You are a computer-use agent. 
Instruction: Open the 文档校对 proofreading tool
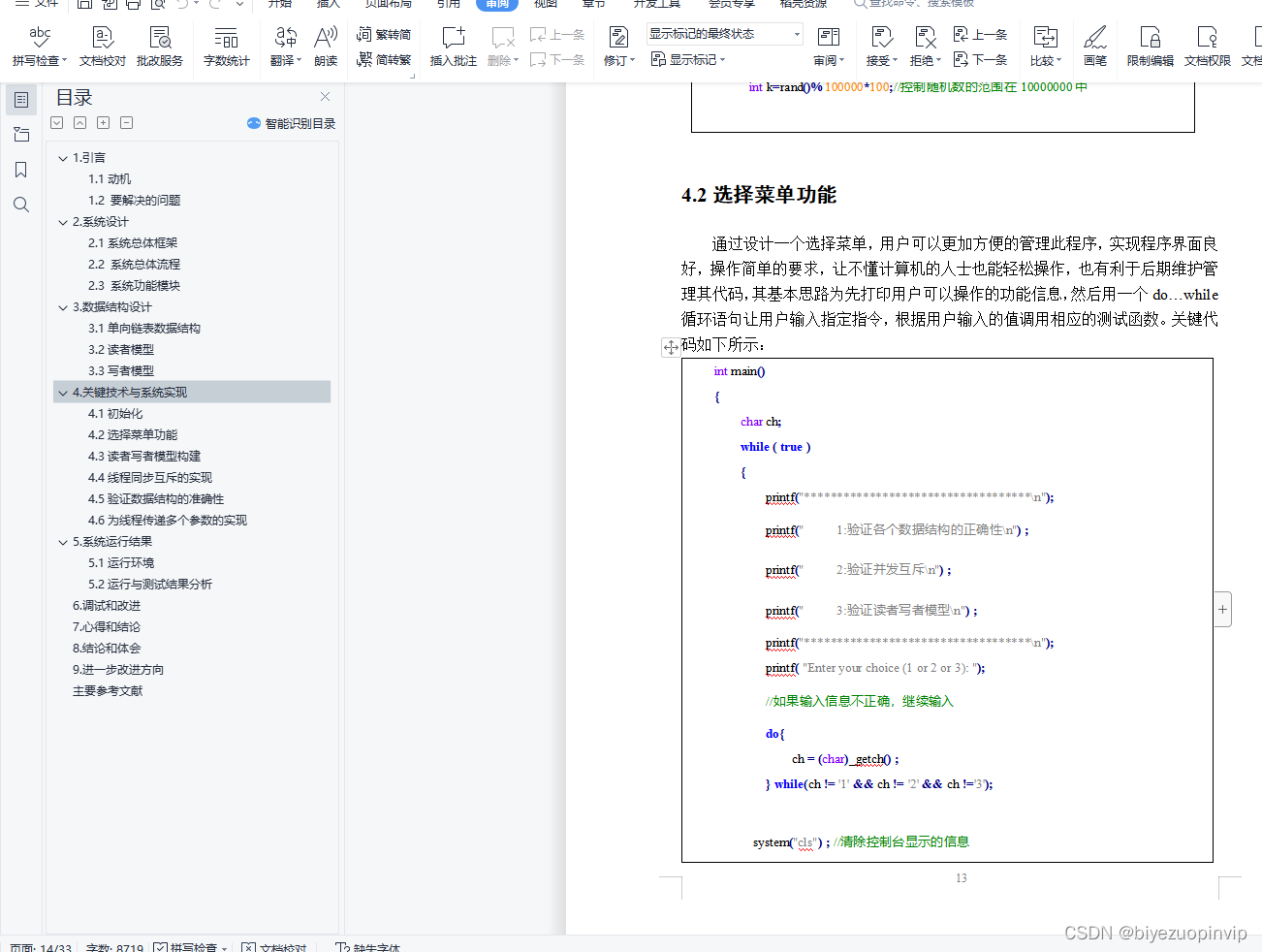(102, 46)
